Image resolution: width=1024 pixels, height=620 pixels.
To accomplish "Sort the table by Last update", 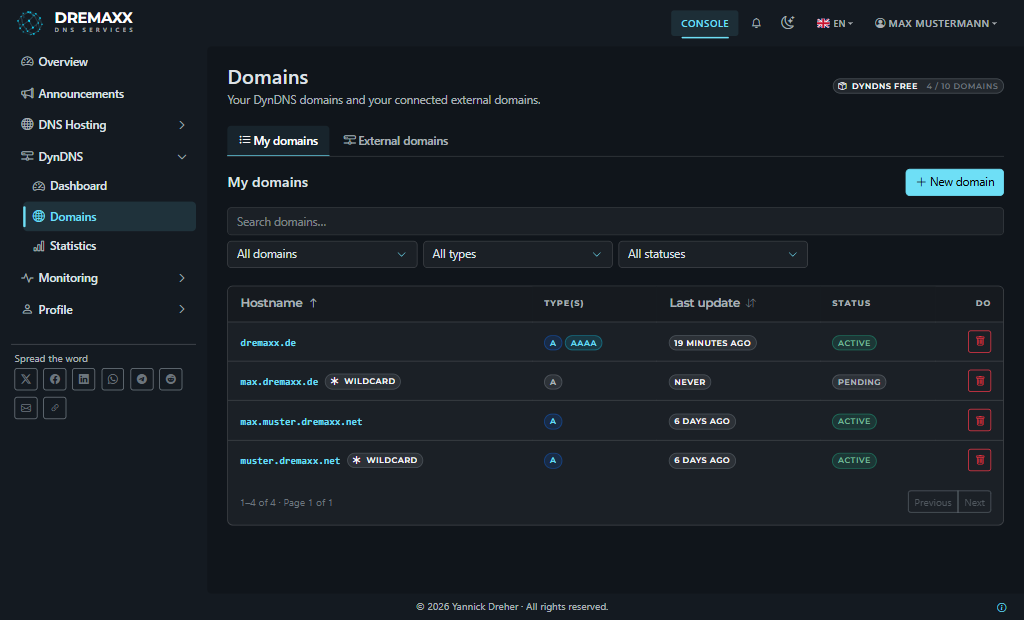I will click(712, 302).
